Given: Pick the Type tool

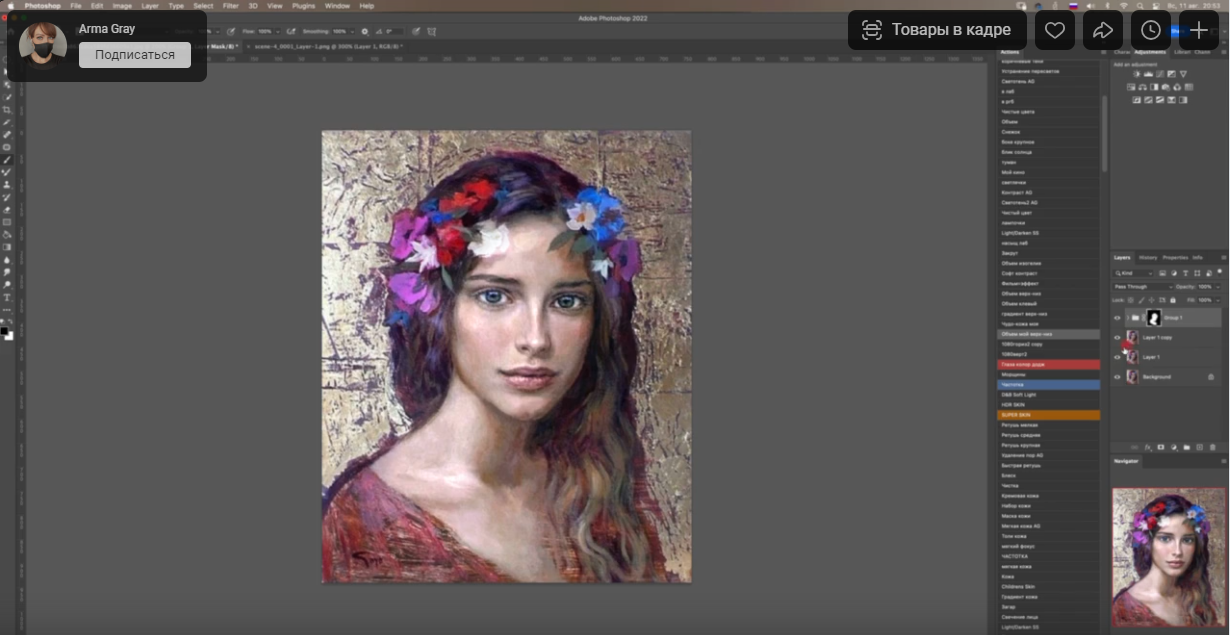Looking at the screenshot, I should click(x=7, y=297).
